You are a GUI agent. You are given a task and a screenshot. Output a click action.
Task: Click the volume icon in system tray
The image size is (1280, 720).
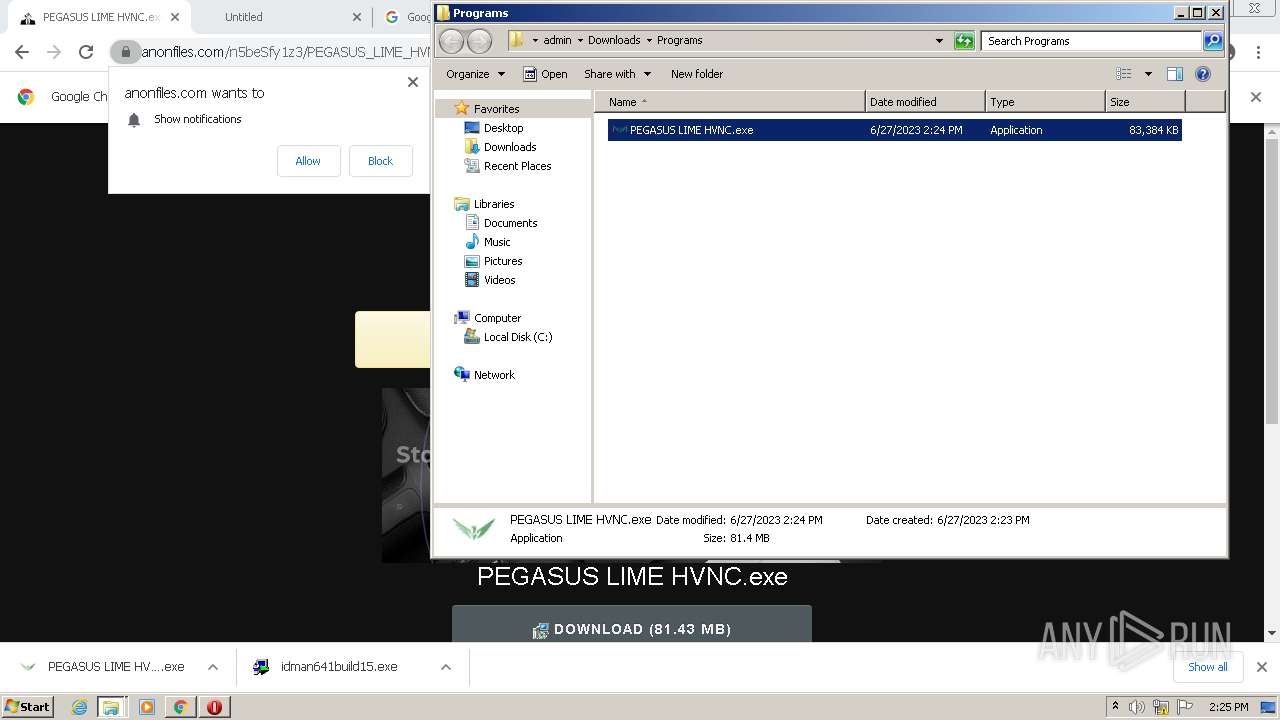1137,707
